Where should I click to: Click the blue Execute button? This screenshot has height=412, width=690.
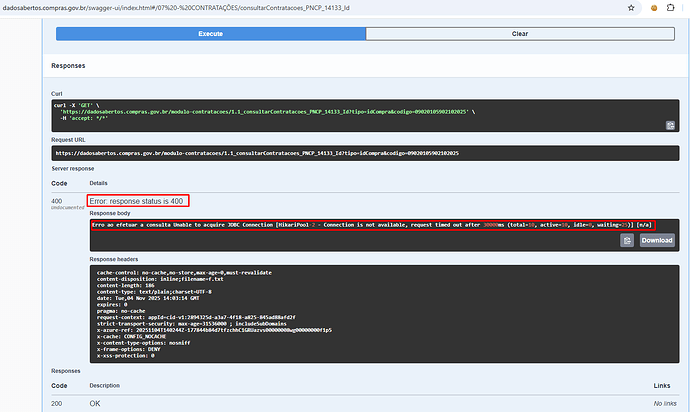tap(210, 34)
